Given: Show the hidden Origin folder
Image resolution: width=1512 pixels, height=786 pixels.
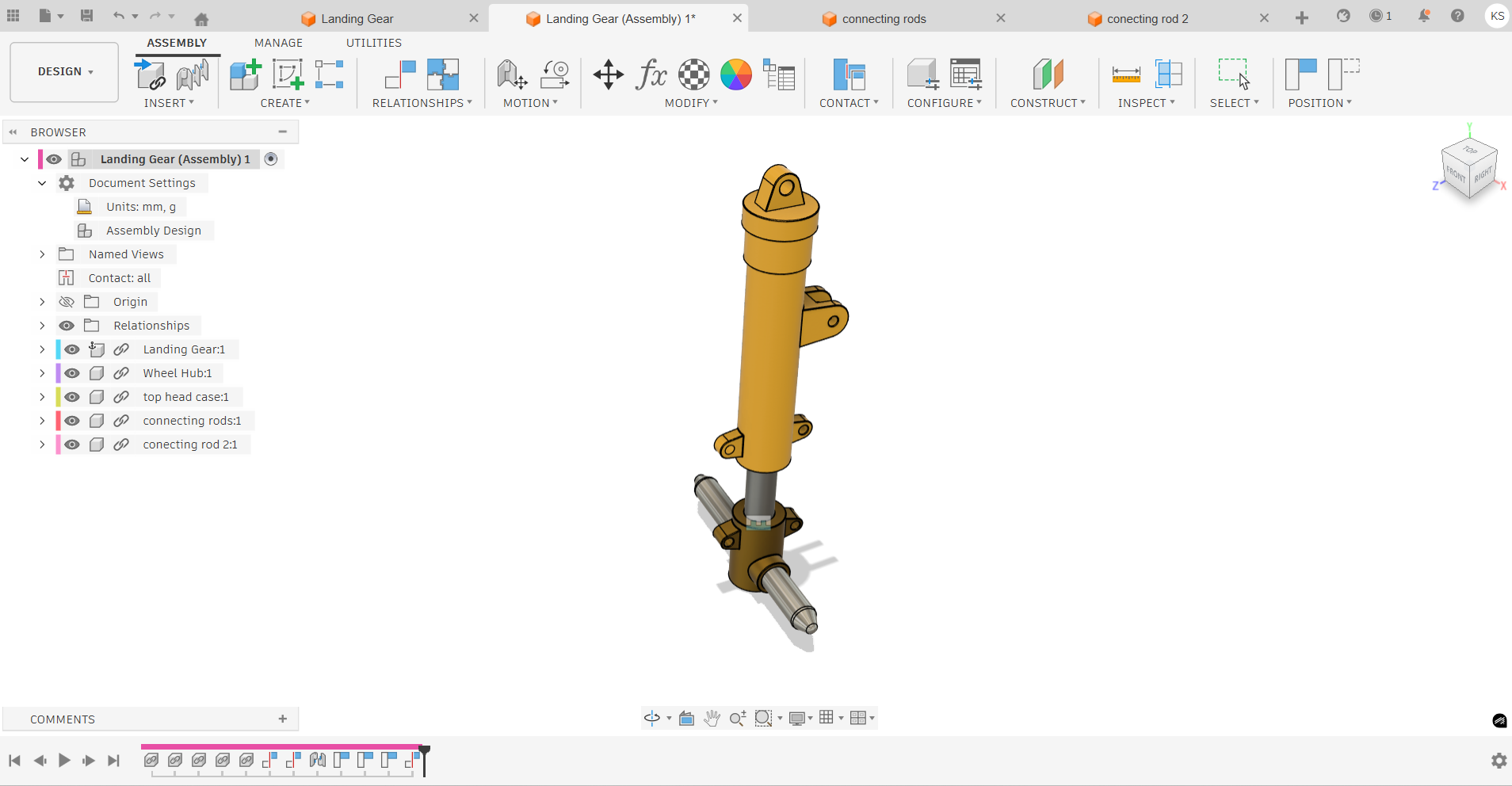Looking at the screenshot, I should (x=67, y=302).
